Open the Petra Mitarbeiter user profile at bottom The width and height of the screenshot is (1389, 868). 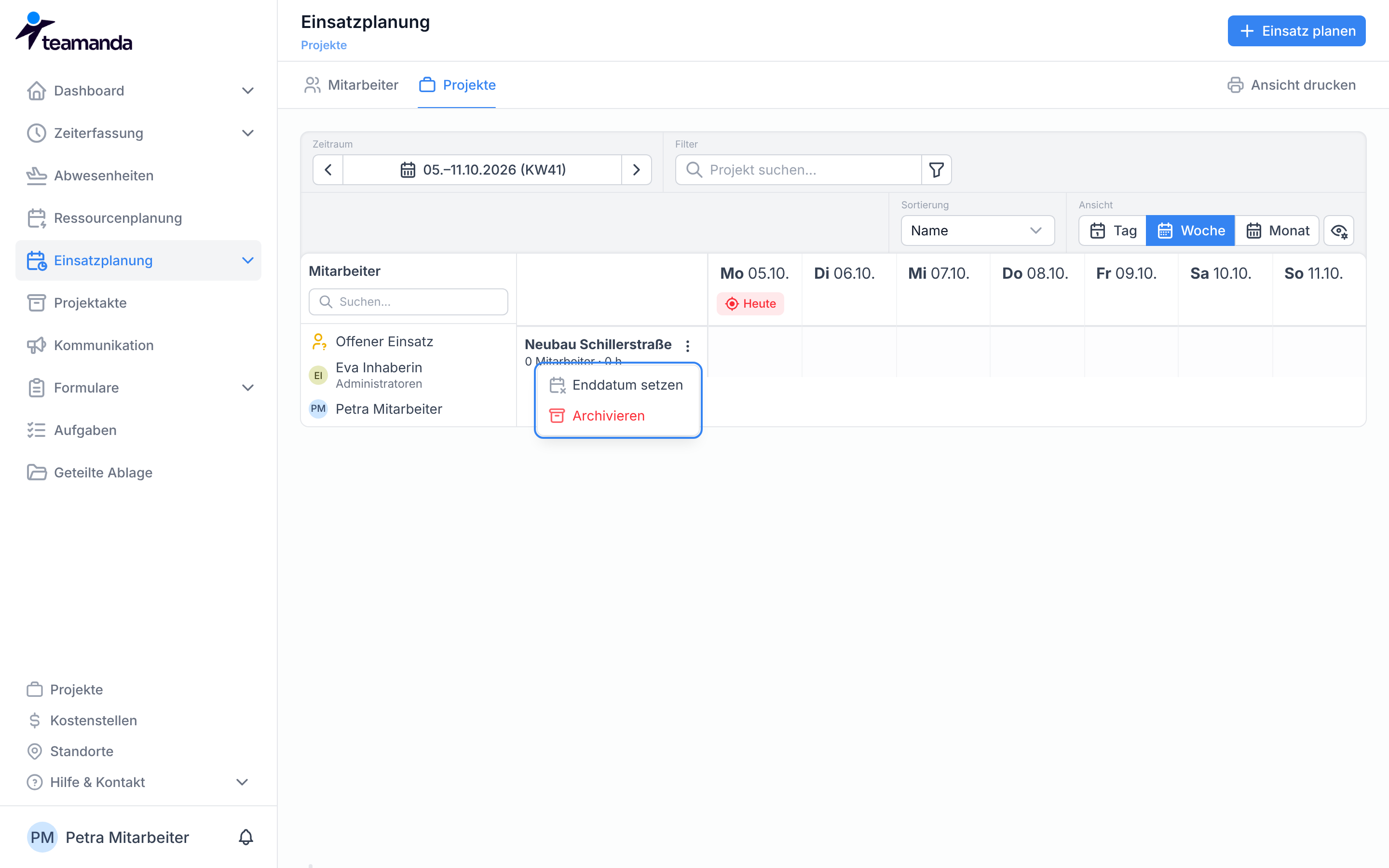pos(109,838)
